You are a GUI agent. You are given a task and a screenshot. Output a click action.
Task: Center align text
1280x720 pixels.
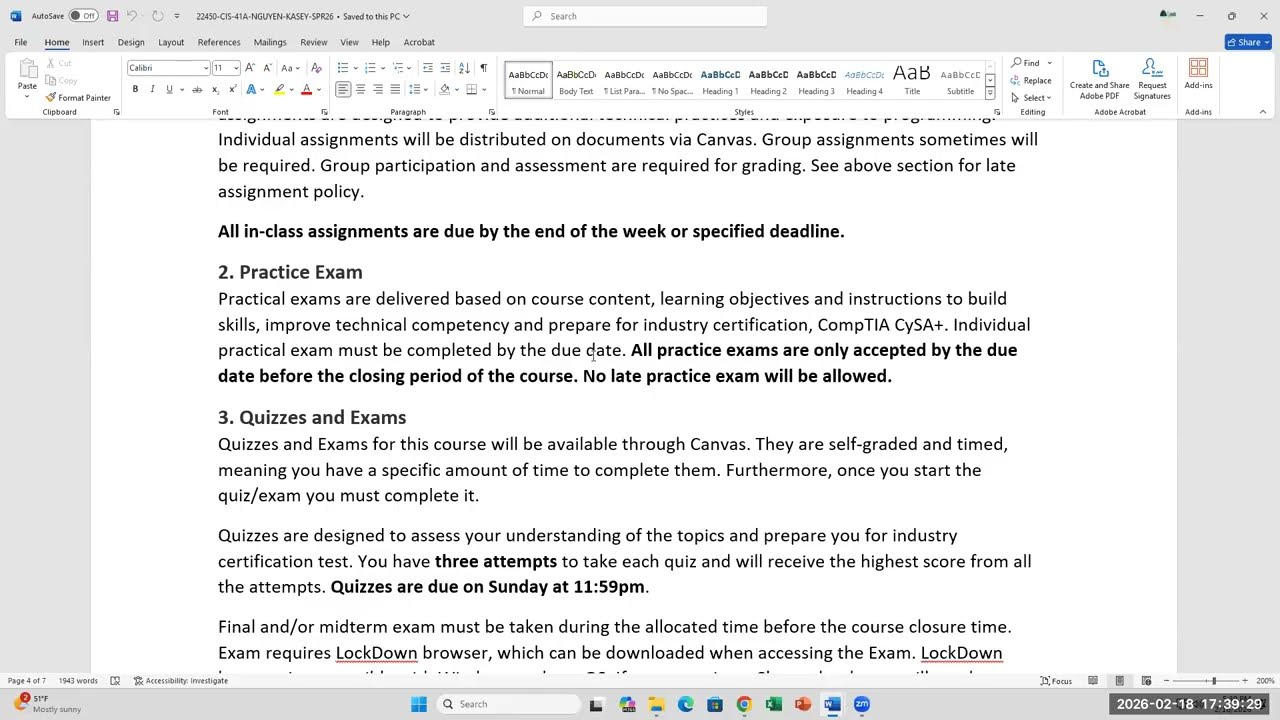(360, 90)
